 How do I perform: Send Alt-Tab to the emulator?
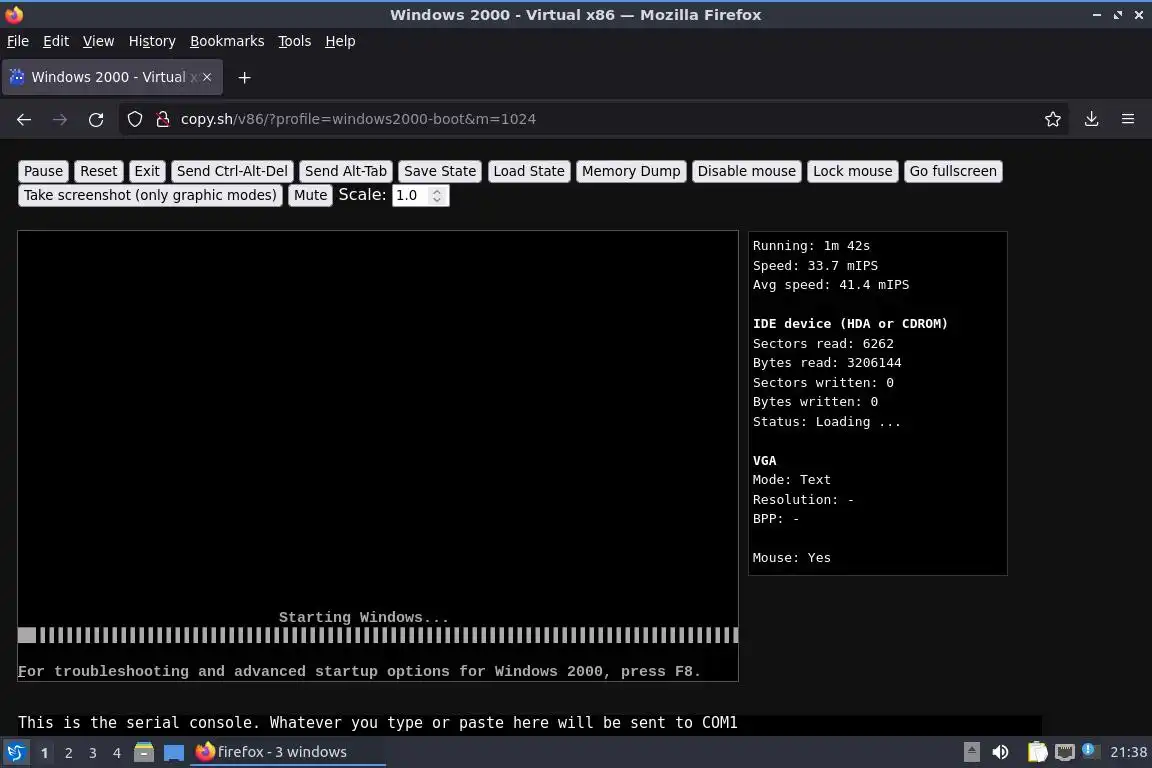click(346, 171)
